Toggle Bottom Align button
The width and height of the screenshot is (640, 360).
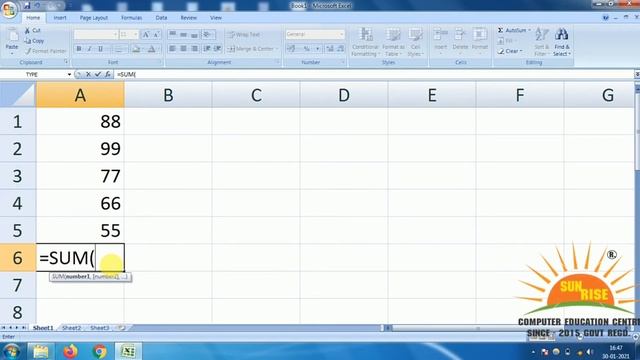pyautogui.click(x=195, y=35)
